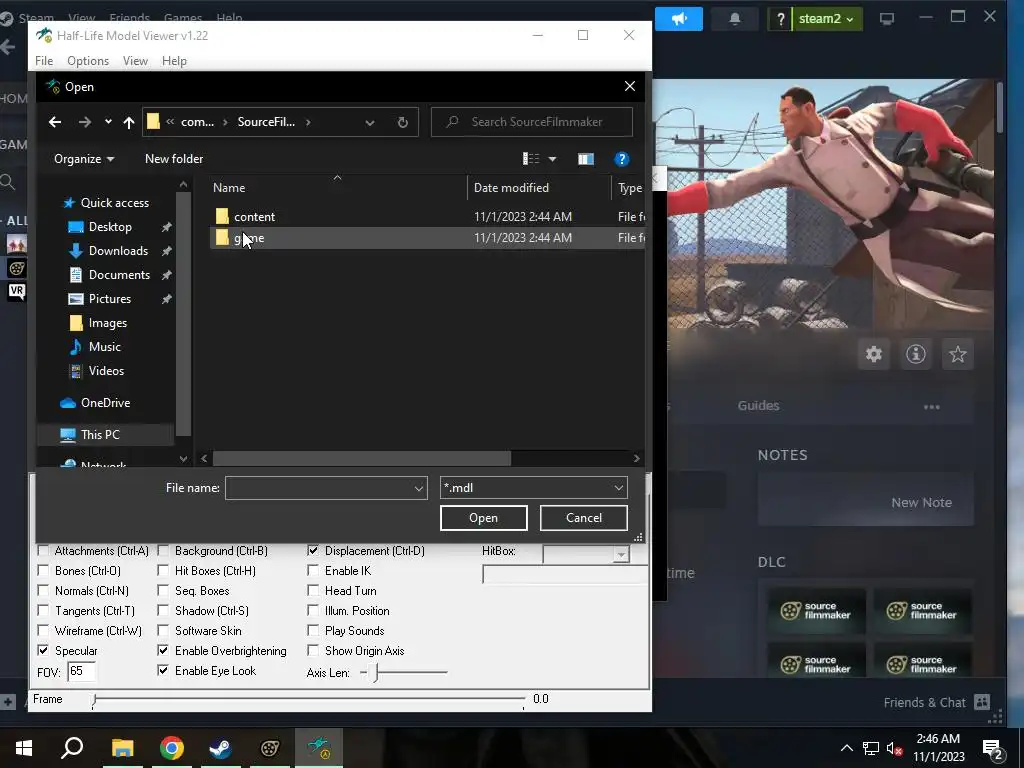This screenshot has height=768, width=1024.
Task: Switch to Guides tab in Steam
Action: (758, 406)
